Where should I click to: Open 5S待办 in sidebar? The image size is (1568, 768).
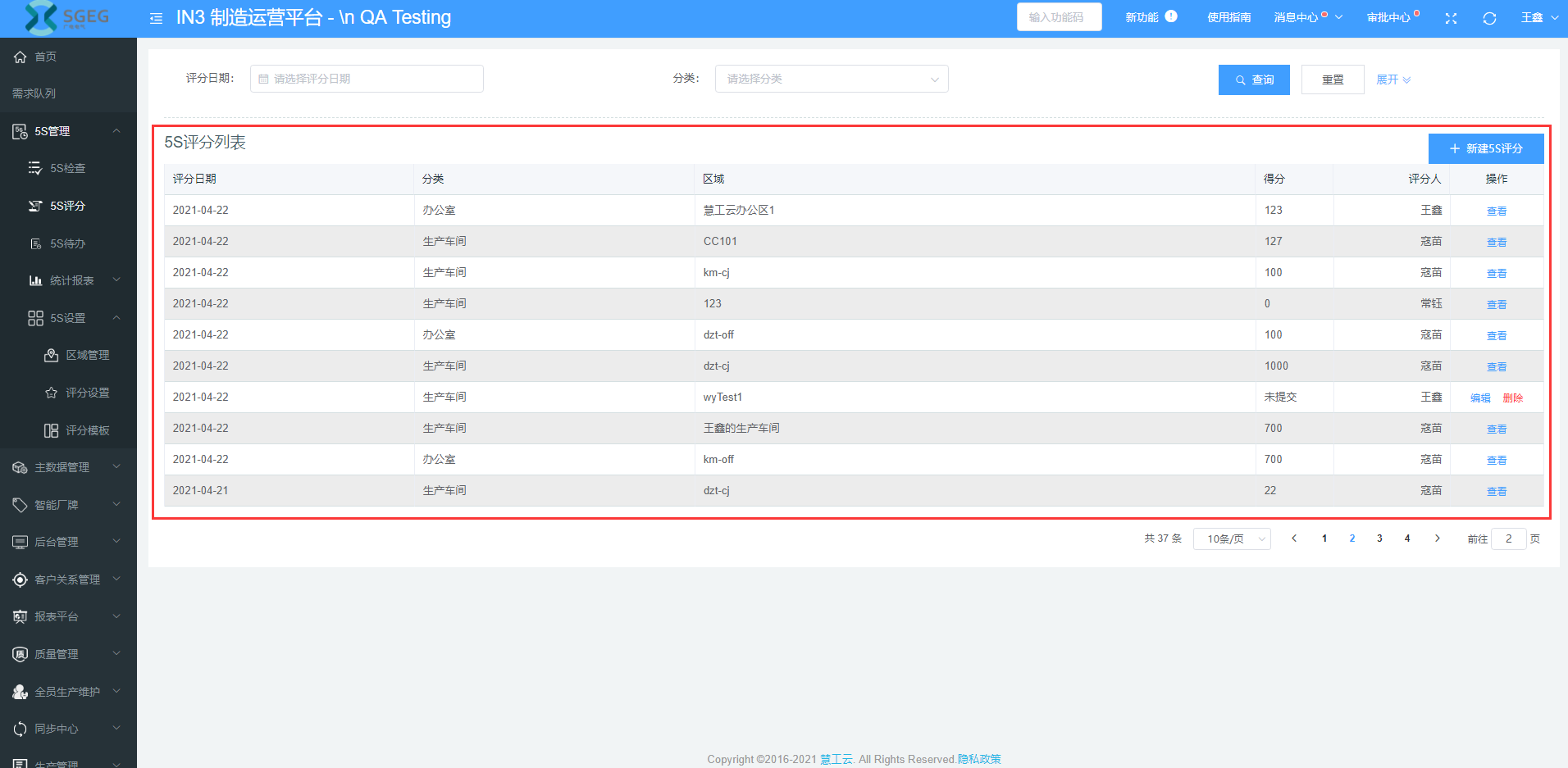(67, 243)
